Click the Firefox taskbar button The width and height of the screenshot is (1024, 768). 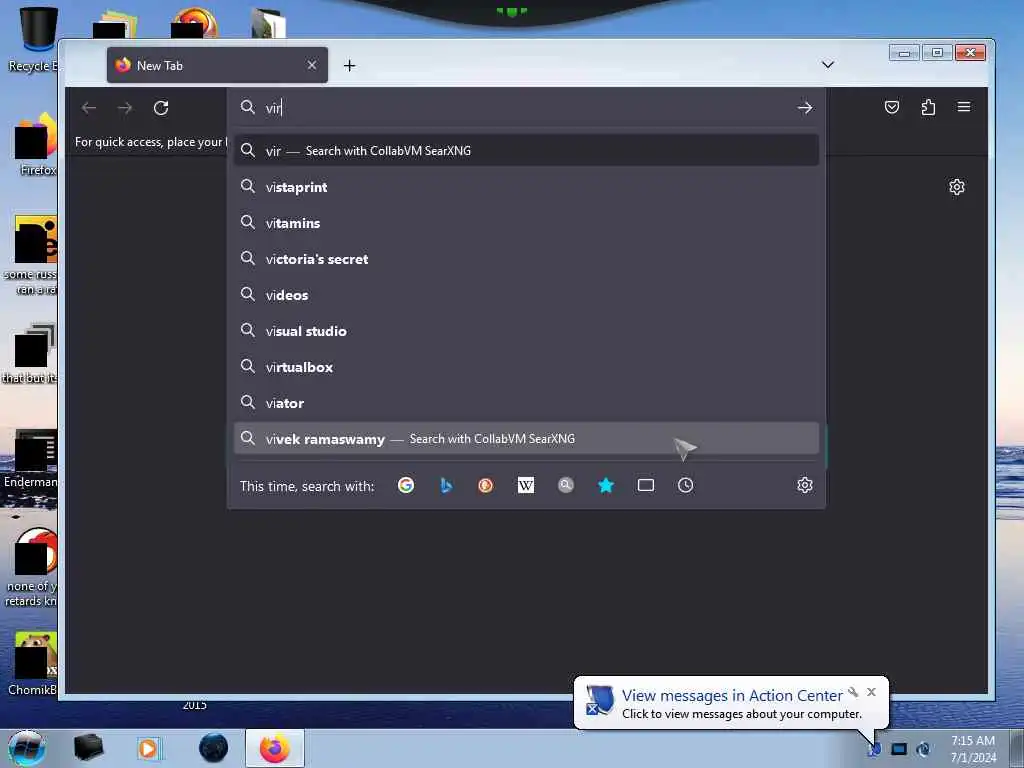tap(275, 748)
